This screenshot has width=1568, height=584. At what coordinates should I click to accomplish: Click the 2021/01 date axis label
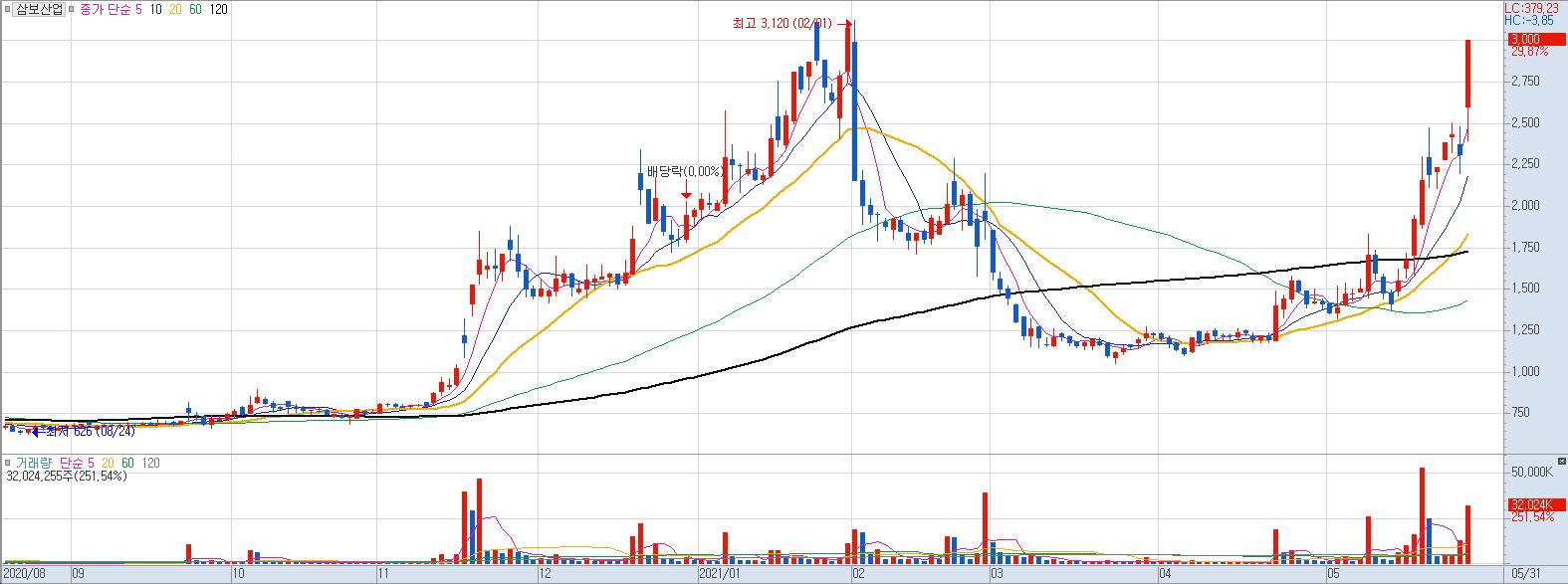[x=720, y=574]
